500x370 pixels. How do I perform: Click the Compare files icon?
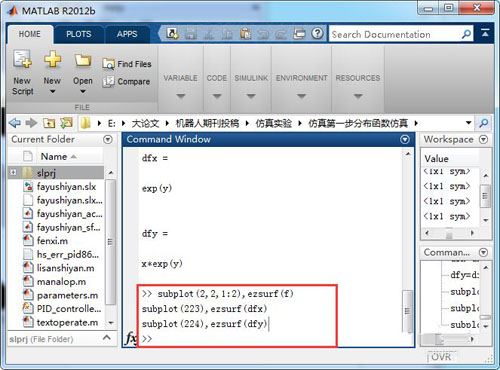click(108, 82)
